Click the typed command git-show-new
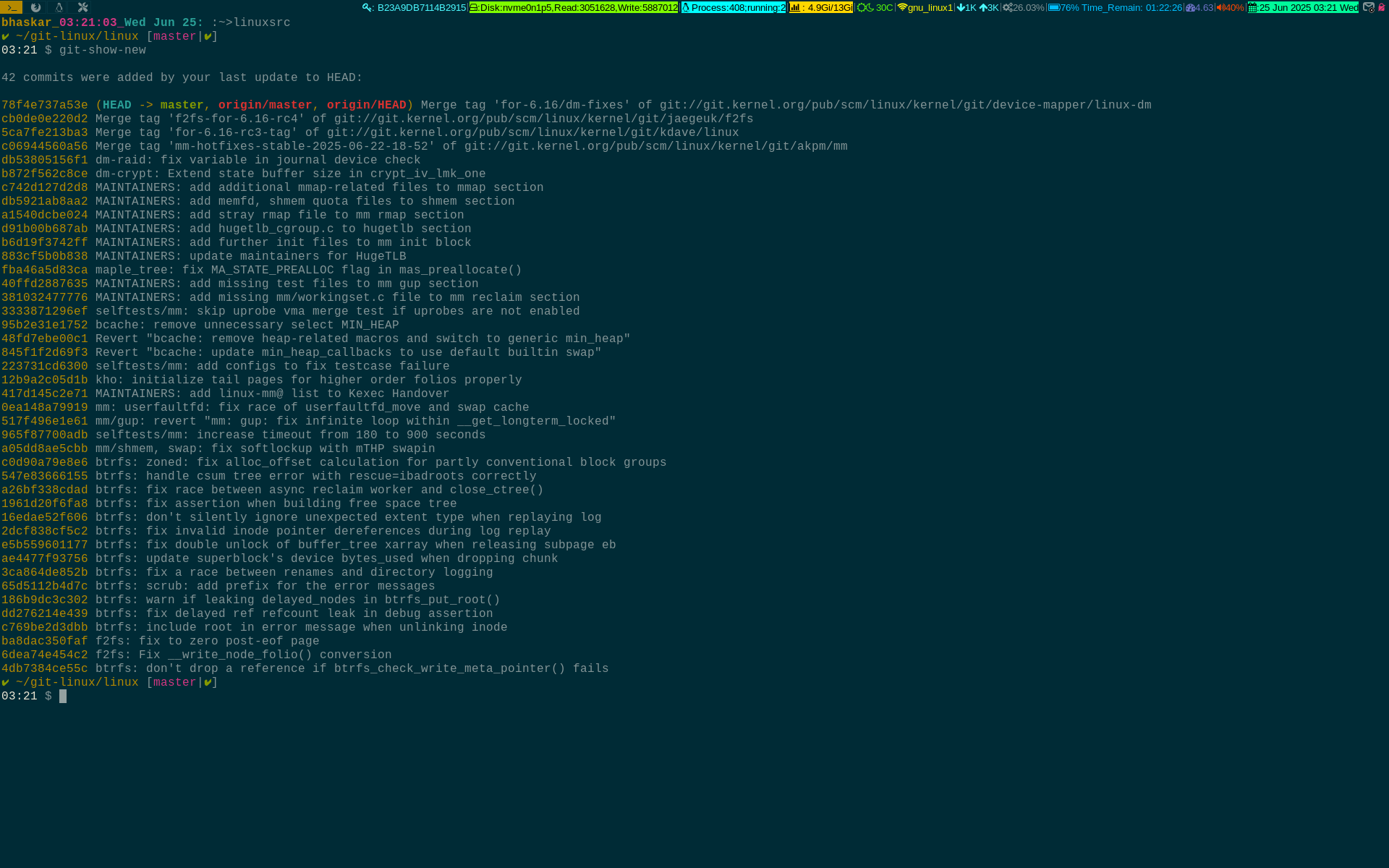 point(103,50)
